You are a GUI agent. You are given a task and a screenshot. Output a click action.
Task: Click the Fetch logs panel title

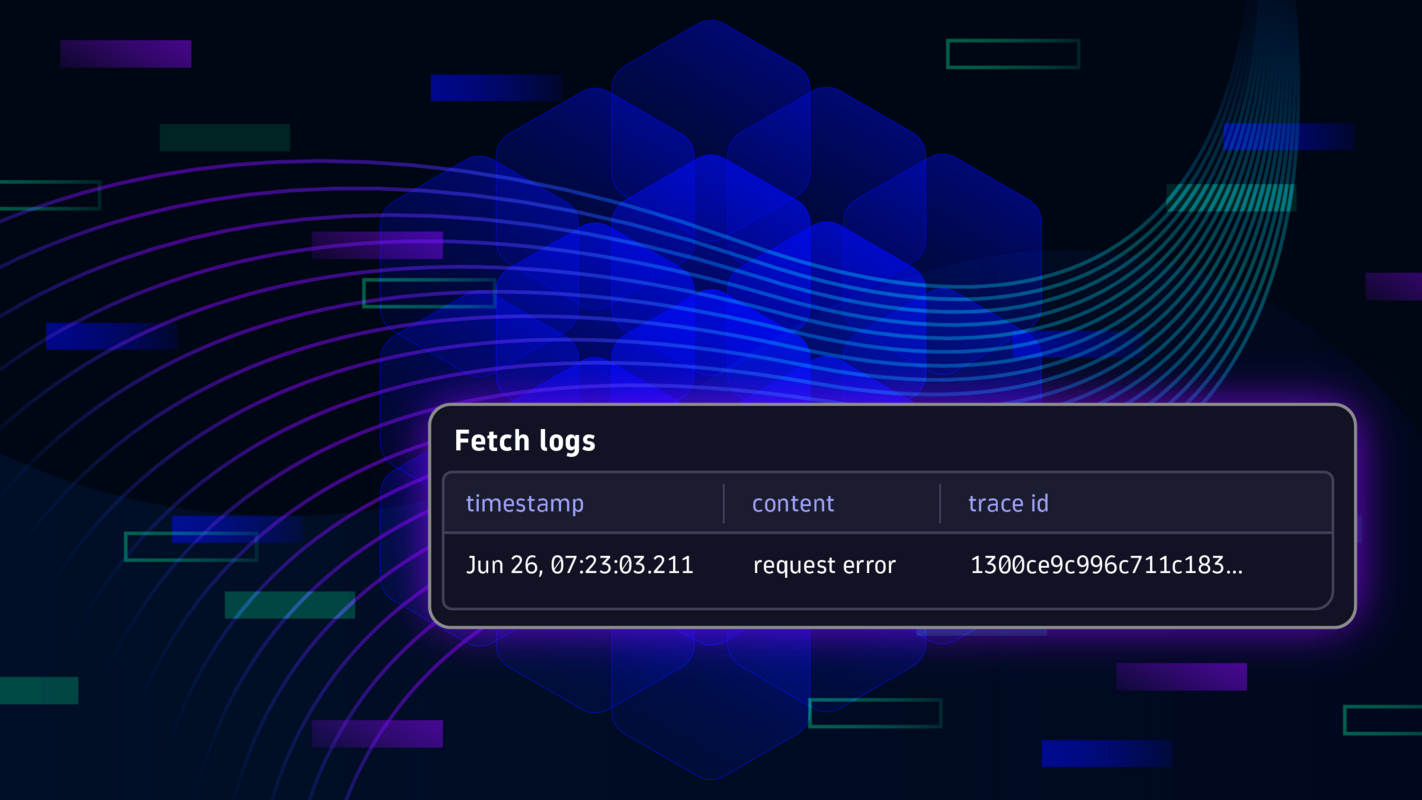(525, 440)
